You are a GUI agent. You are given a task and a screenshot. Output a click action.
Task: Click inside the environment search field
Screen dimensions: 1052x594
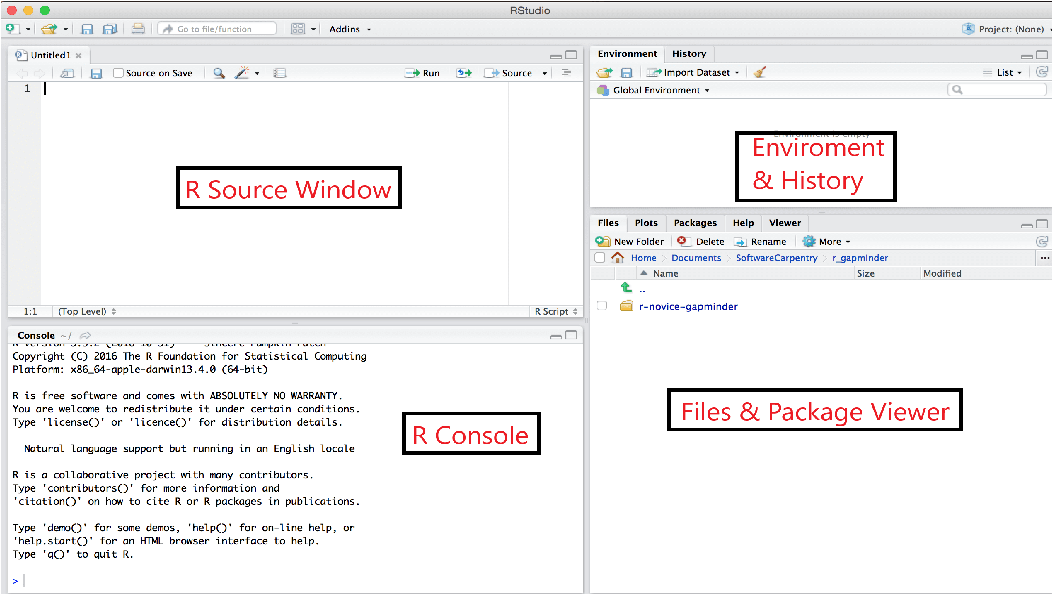point(998,89)
